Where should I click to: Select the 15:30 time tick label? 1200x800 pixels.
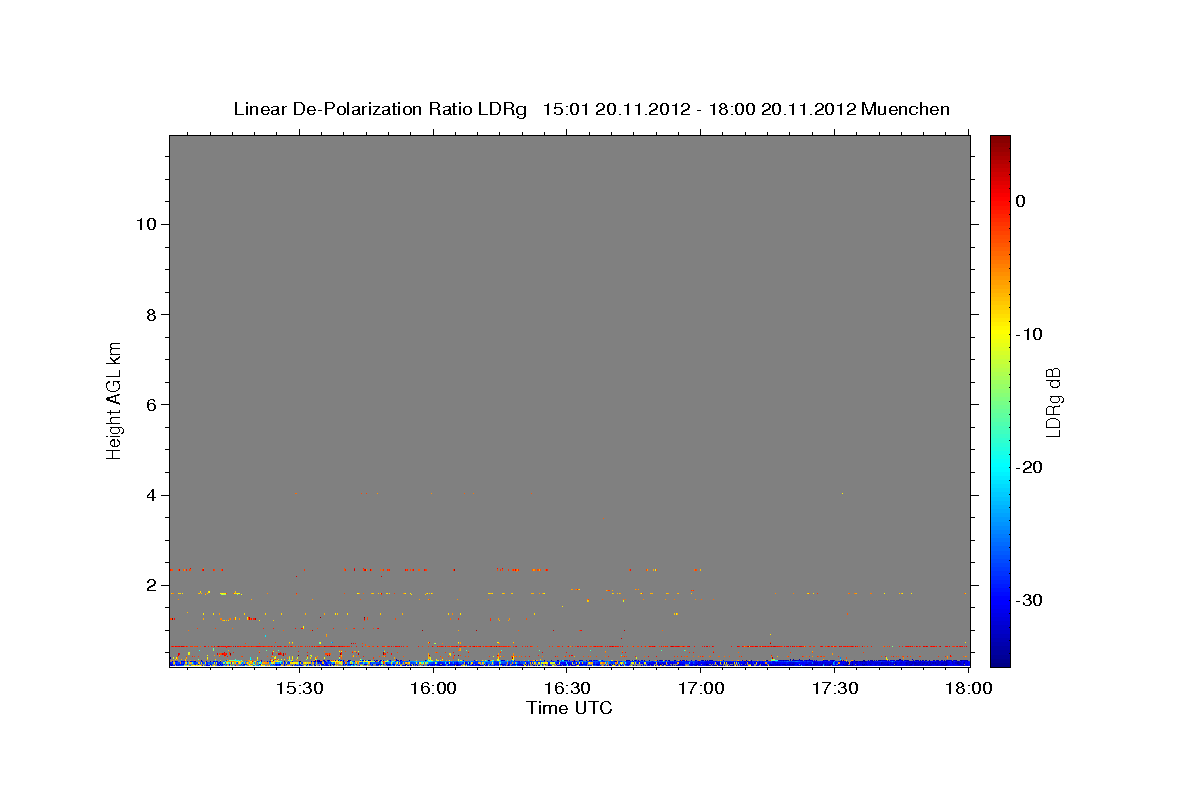click(299, 689)
